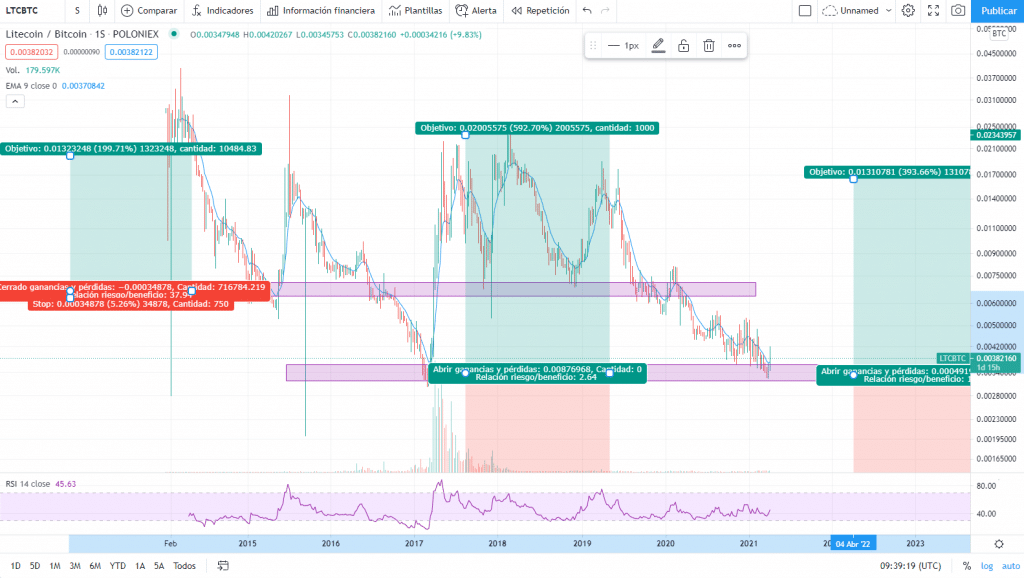Toggle the drawing lock icon
Image resolution: width=1024 pixels, height=578 pixels.
(x=683, y=46)
